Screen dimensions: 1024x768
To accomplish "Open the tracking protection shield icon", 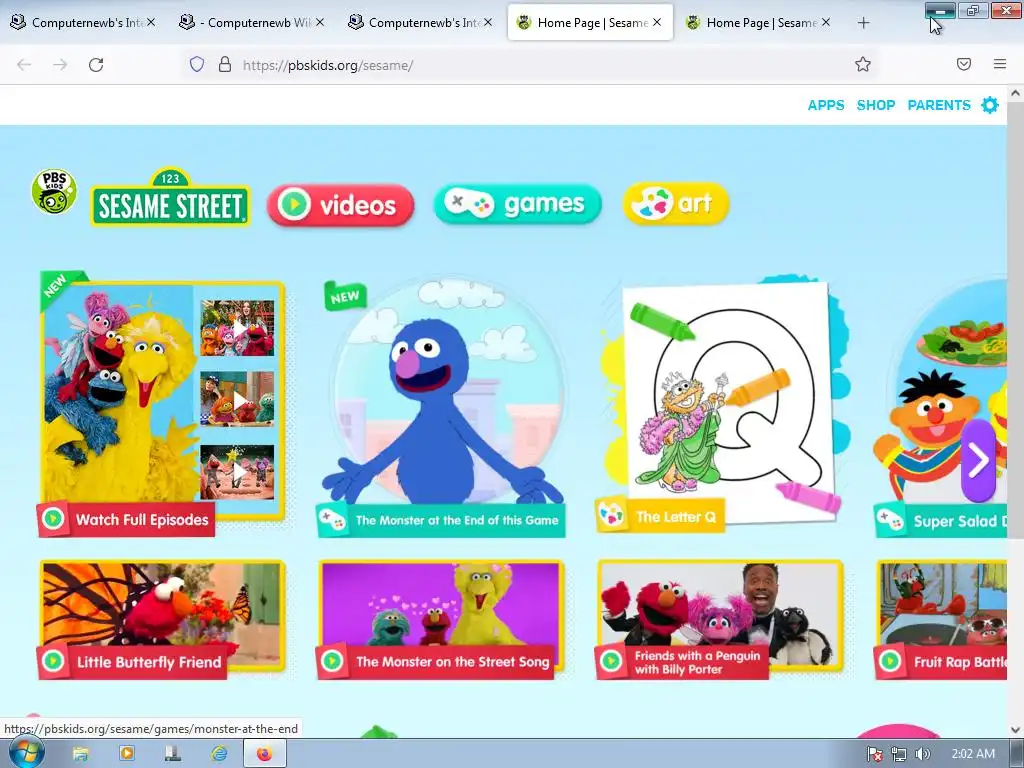I will click(x=197, y=65).
